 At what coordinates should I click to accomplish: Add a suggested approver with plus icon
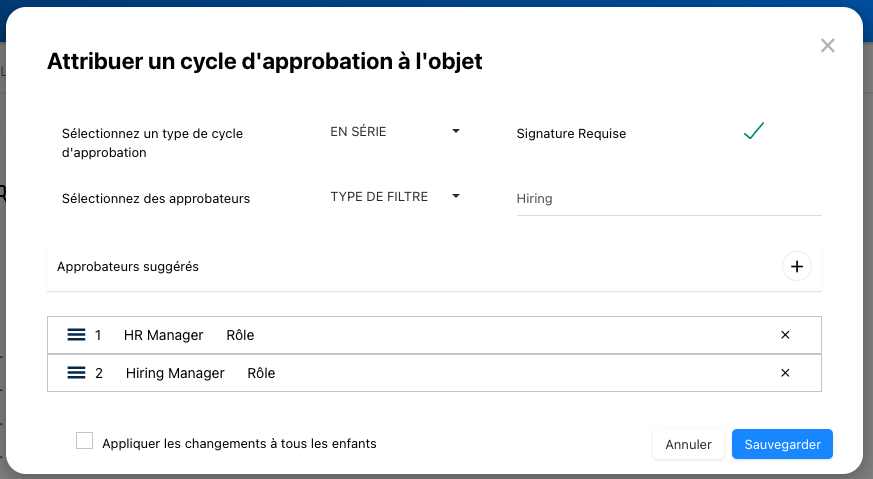click(x=797, y=267)
